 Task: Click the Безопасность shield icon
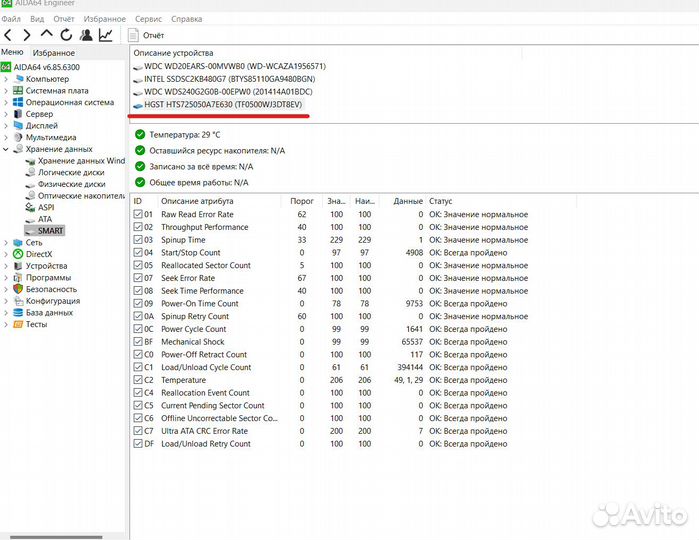coord(18,289)
